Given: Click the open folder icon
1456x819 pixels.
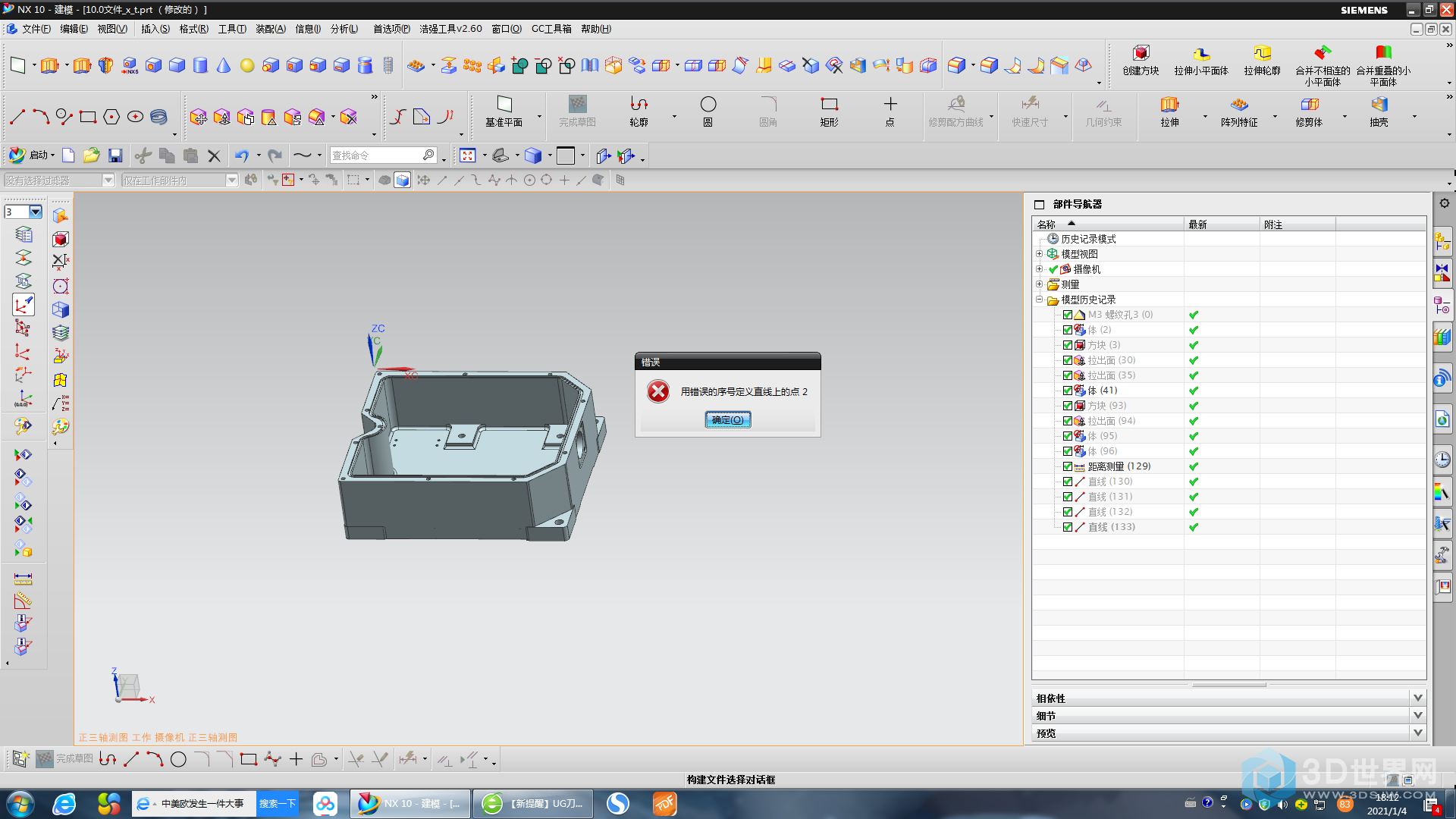Looking at the screenshot, I should pos(91,155).
